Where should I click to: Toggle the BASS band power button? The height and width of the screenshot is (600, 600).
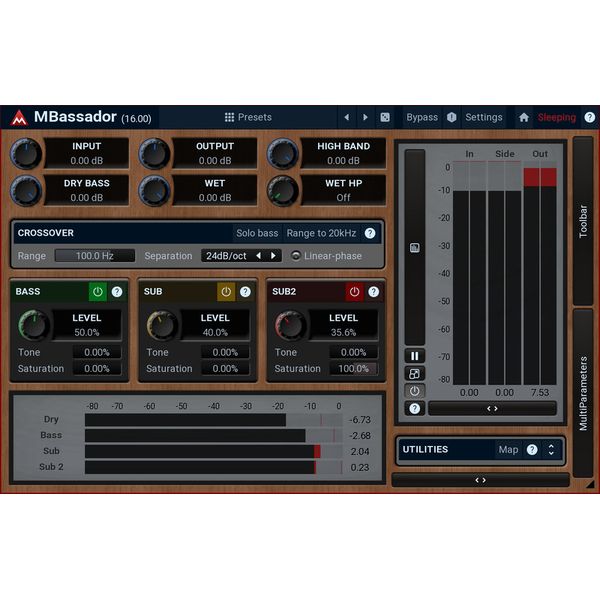pyautogui.click(x=98, y=292)
